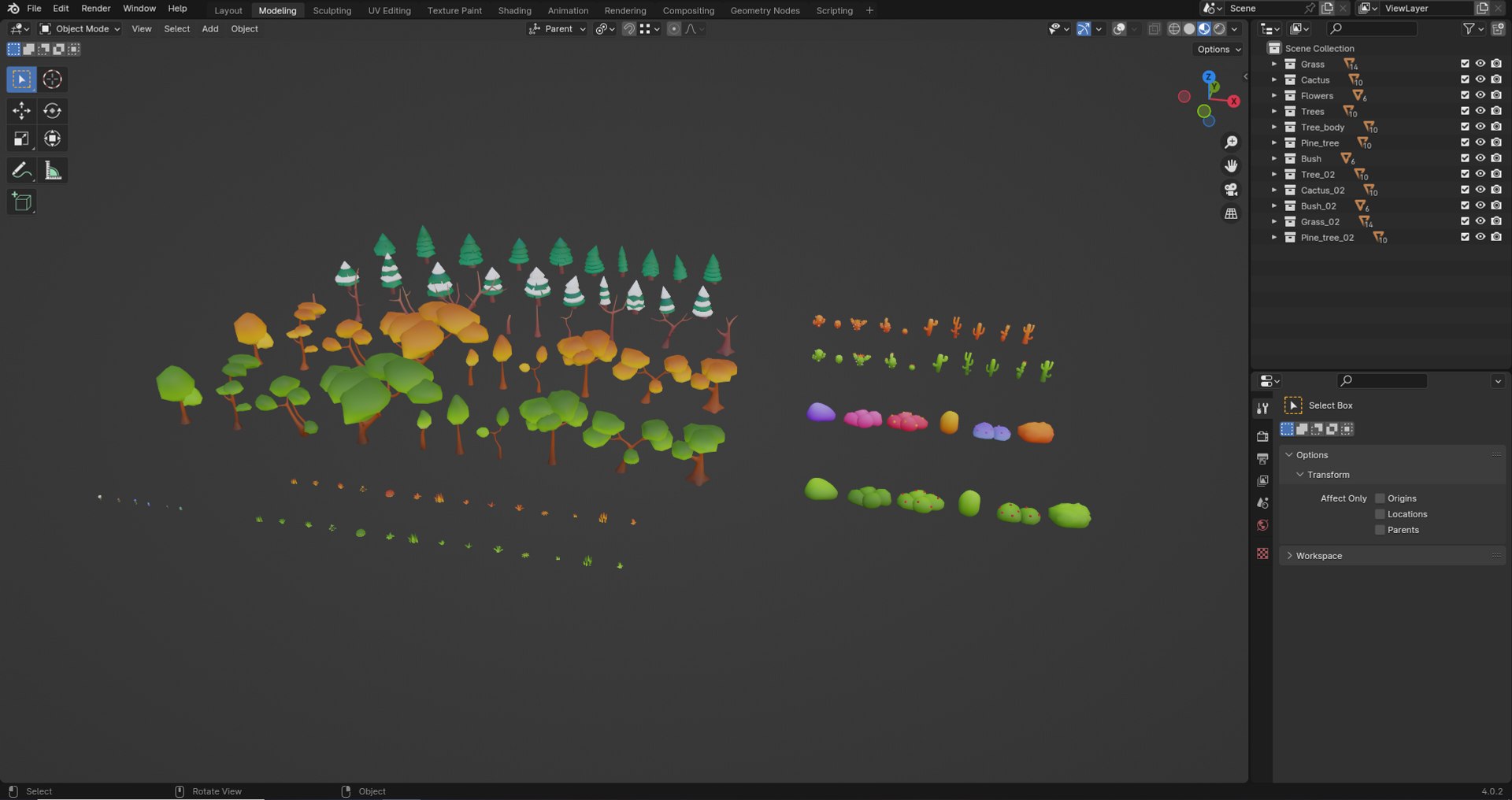Screen dimensions: 1512x800
Task: Uncheck the Bush_02 collection checkbox
Action: coord(1465,206)
